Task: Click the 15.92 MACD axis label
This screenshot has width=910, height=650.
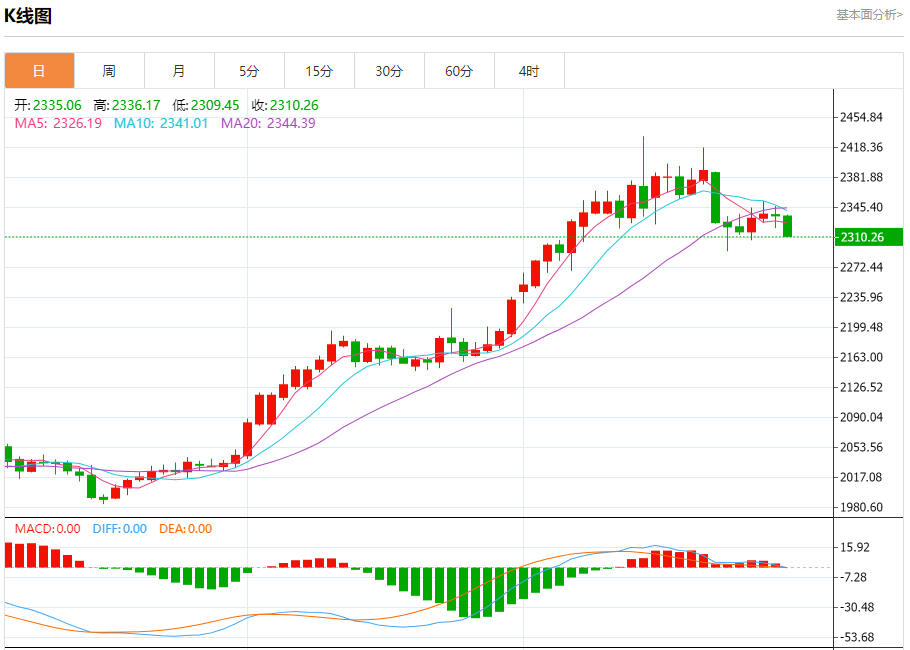Action: point(855,547)
